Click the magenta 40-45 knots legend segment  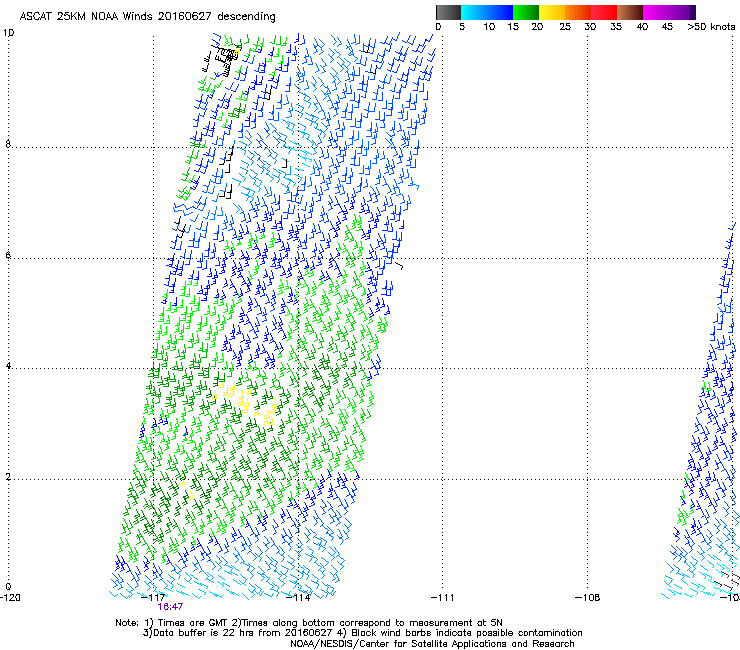tap(656, 12)
